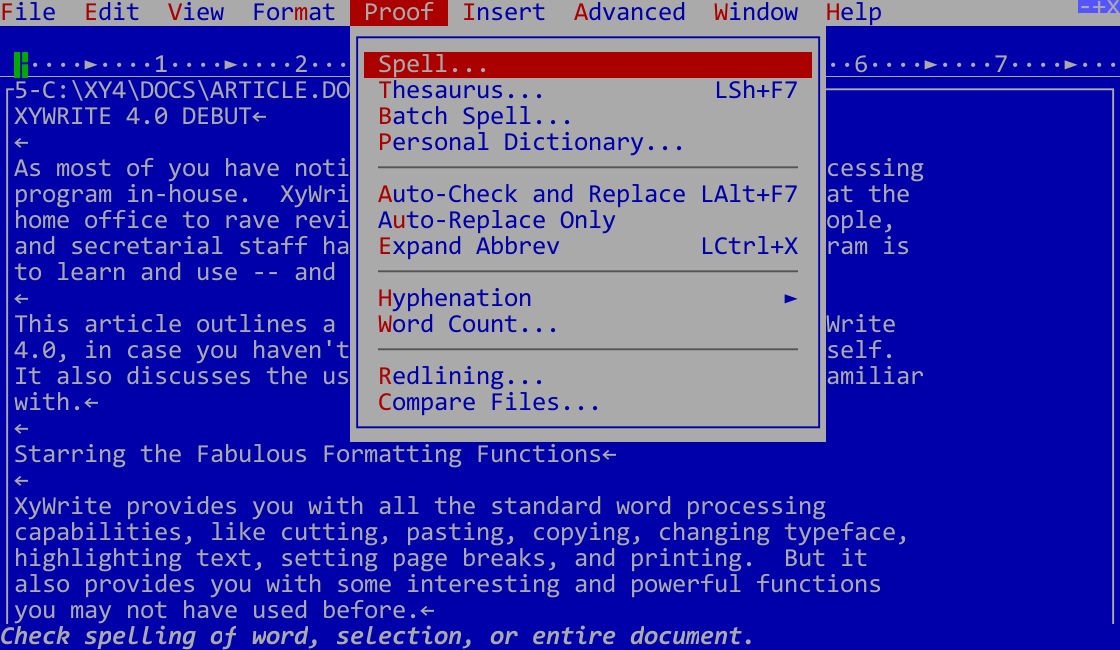
Task: Open the View menu
Action: 196,12
